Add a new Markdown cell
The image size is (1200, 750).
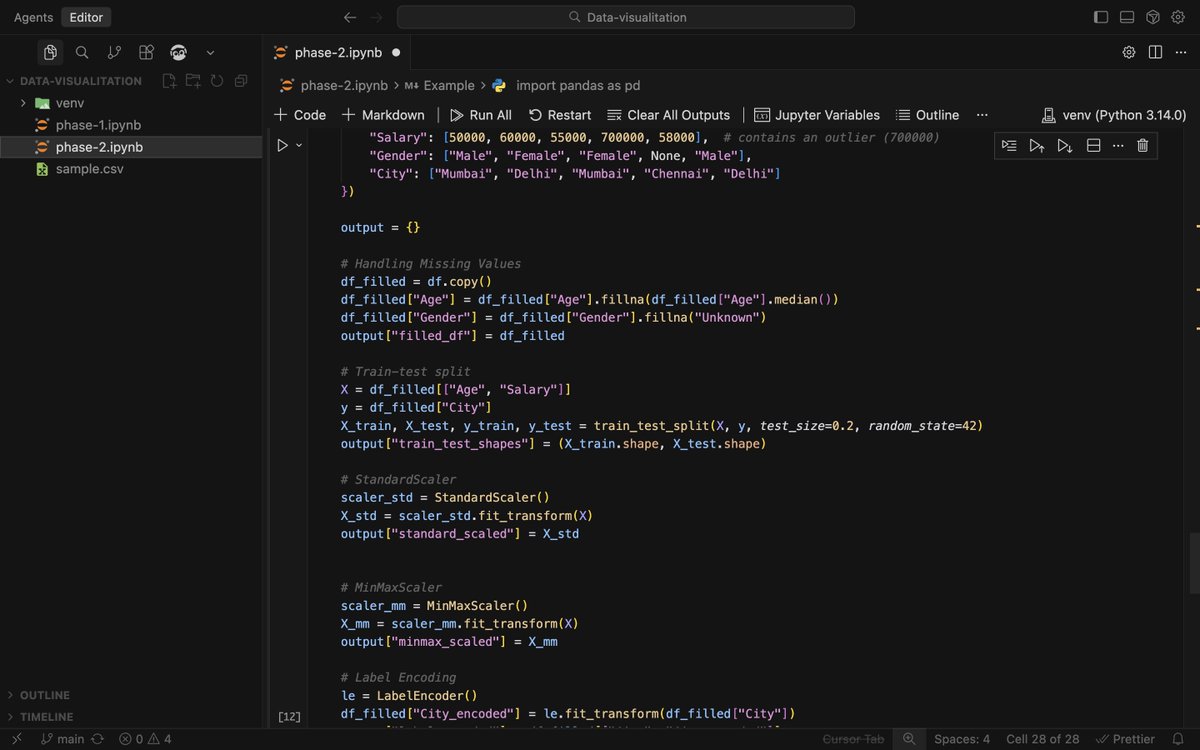(383, 115)
